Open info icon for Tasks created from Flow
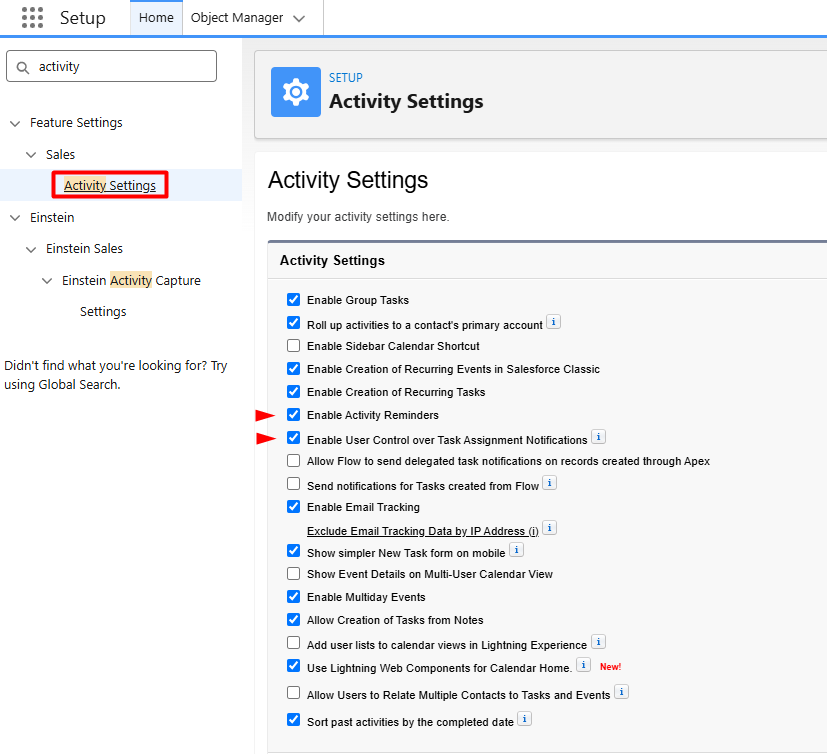Image resolution: width=827 pixels, height=754 pixels. (550, 482)
